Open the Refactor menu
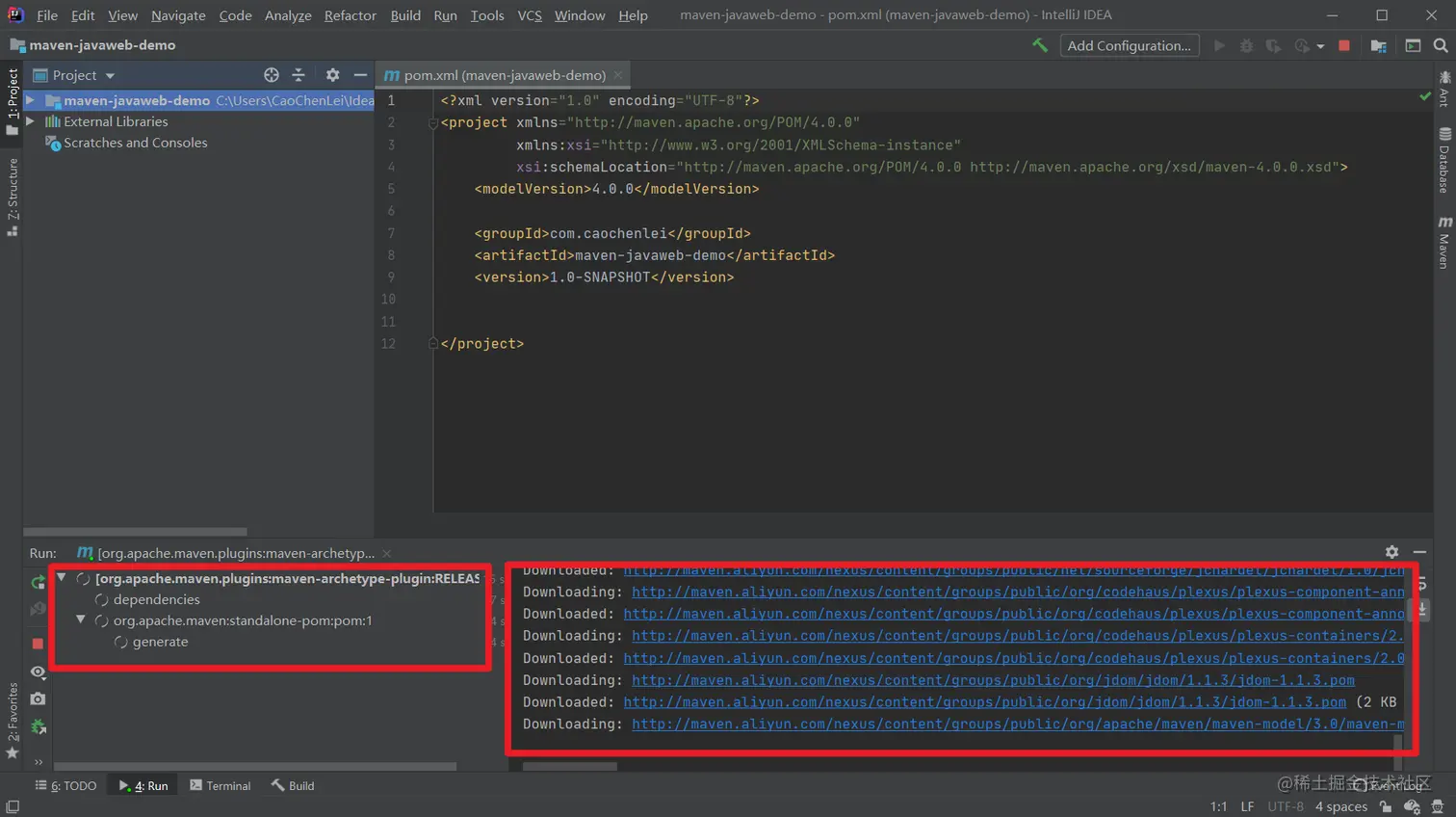Viewport: 1456px width, 817px height. 351,15
